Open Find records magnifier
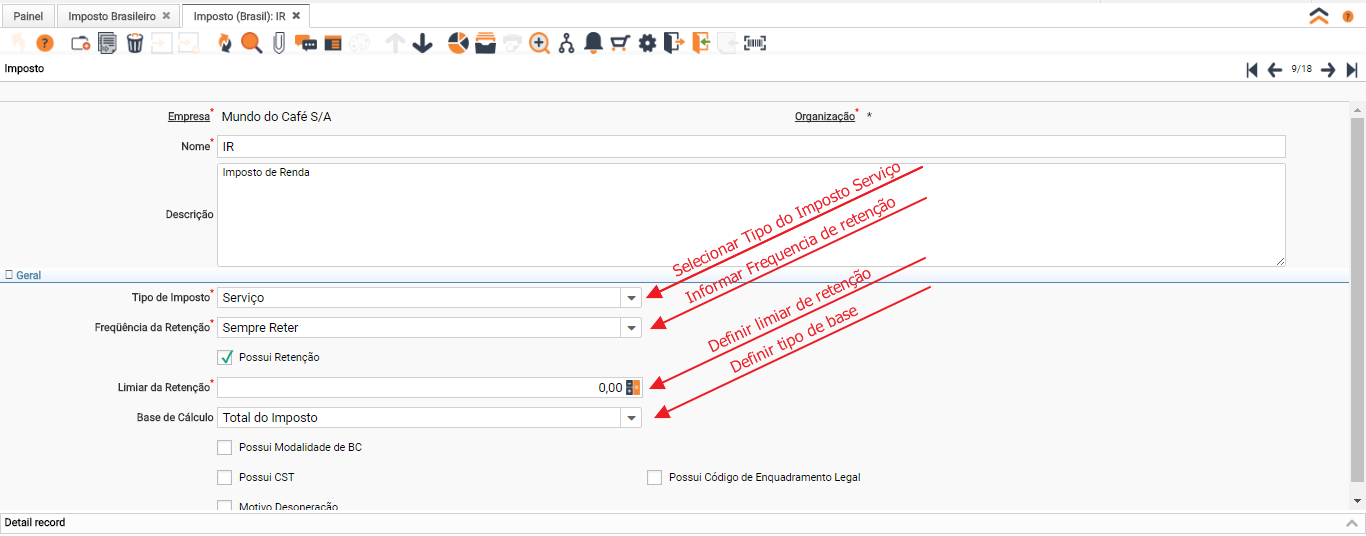Viewport: 1366px width, 536px height. (251, 43)
